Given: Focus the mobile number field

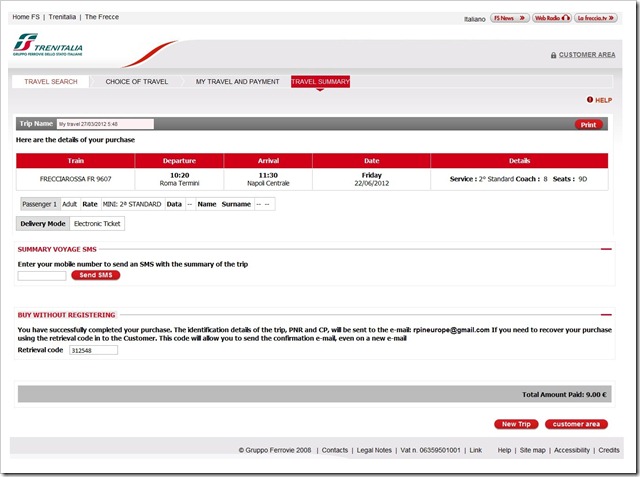Looking at the screenshot, I should click(42, 276).
